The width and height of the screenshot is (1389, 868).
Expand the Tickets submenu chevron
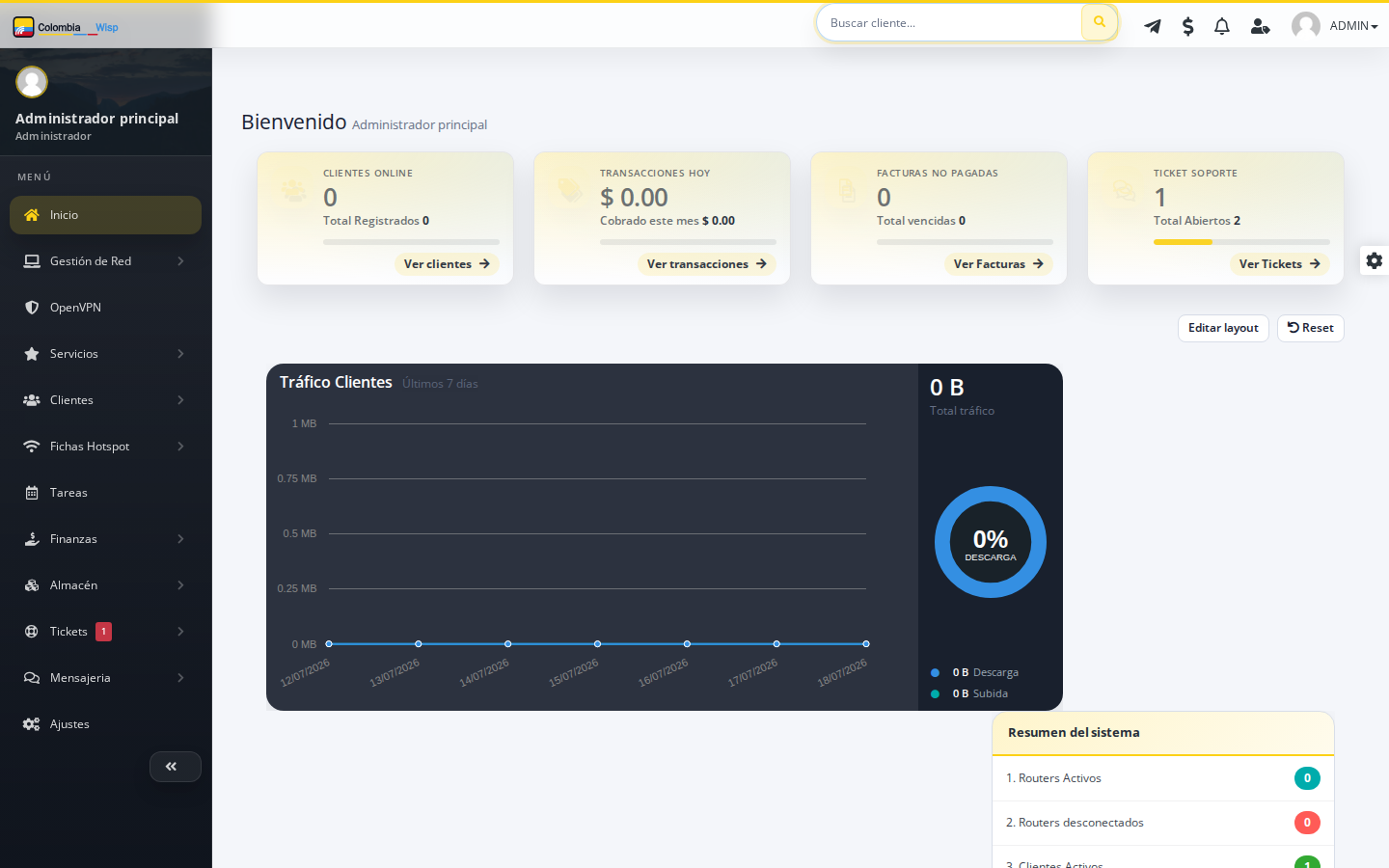click(180, 632)
